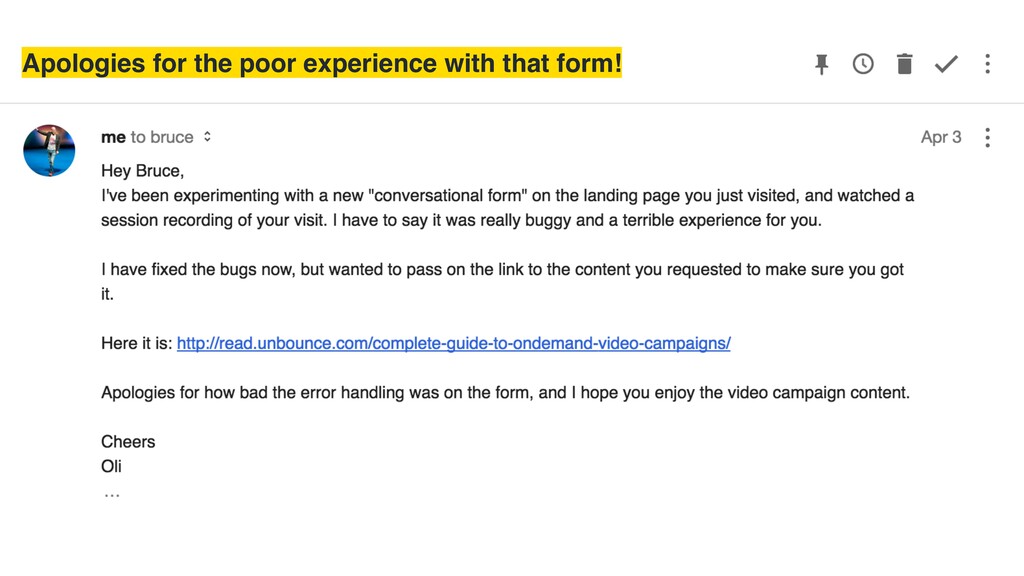Open thread options beside the checkmark icon
The width and height of the screenshot is (1024, 576).
coord(987,64)
